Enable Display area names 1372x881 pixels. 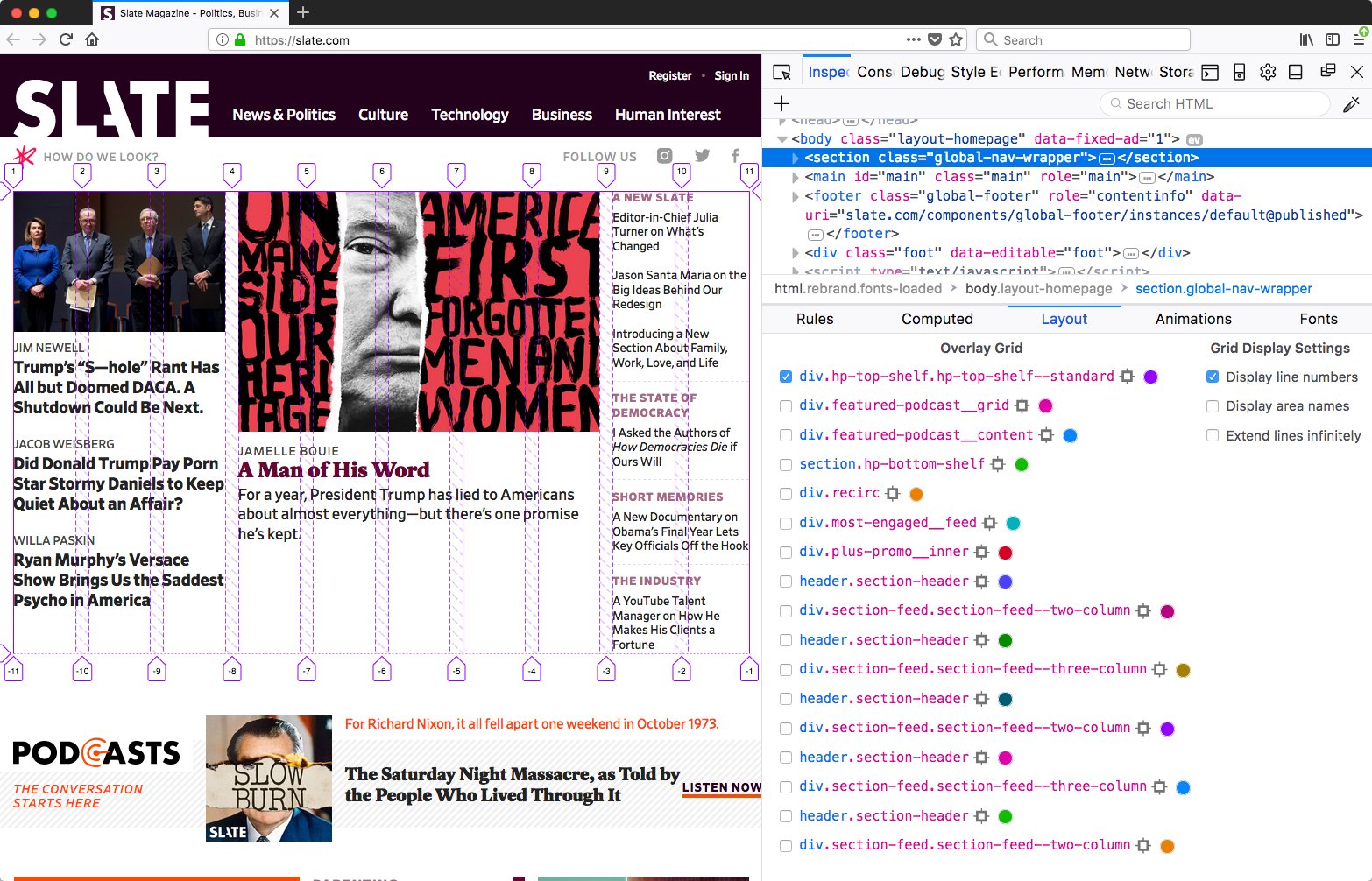(1213, 406)
